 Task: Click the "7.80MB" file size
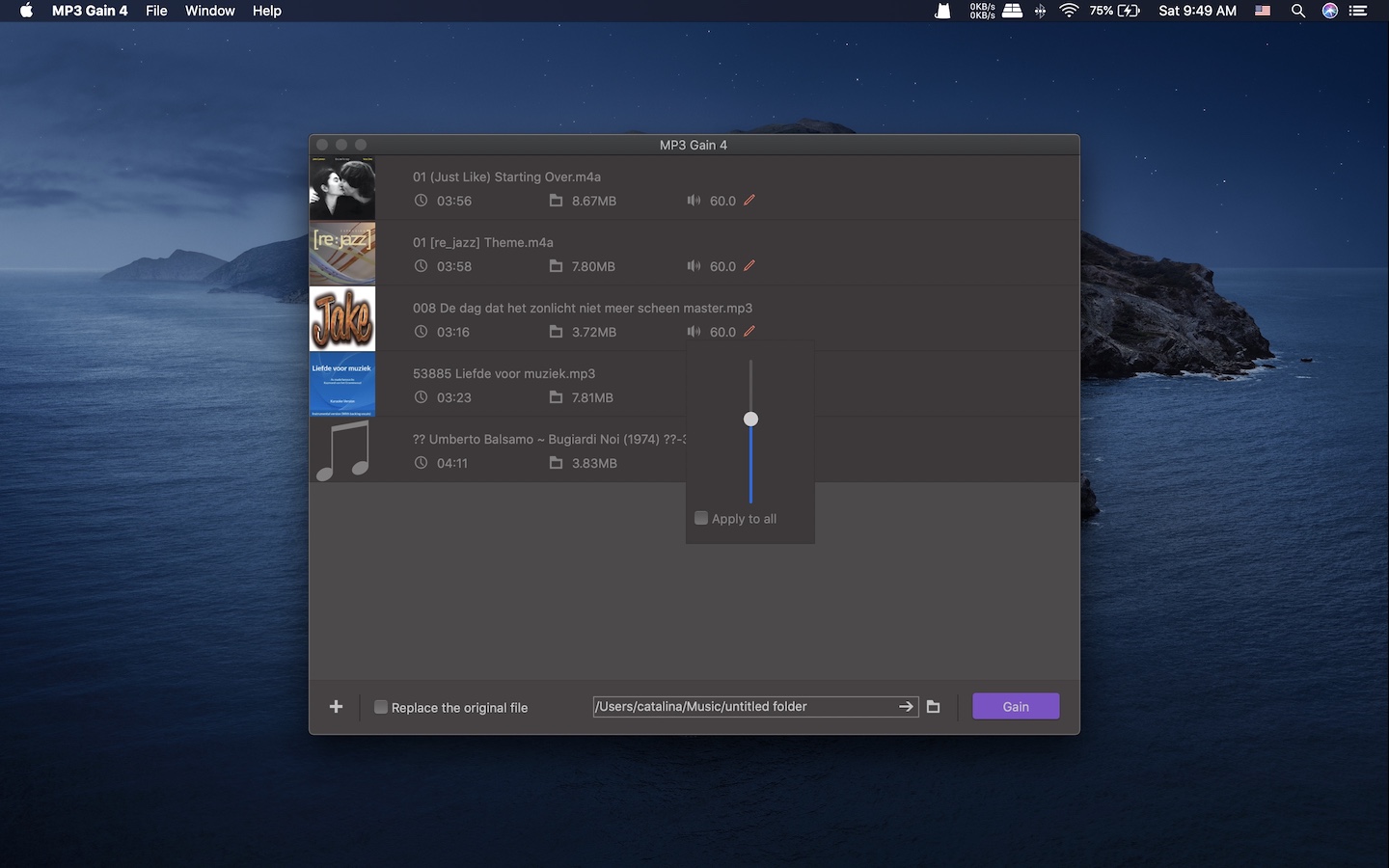click(x=593, y=266)
